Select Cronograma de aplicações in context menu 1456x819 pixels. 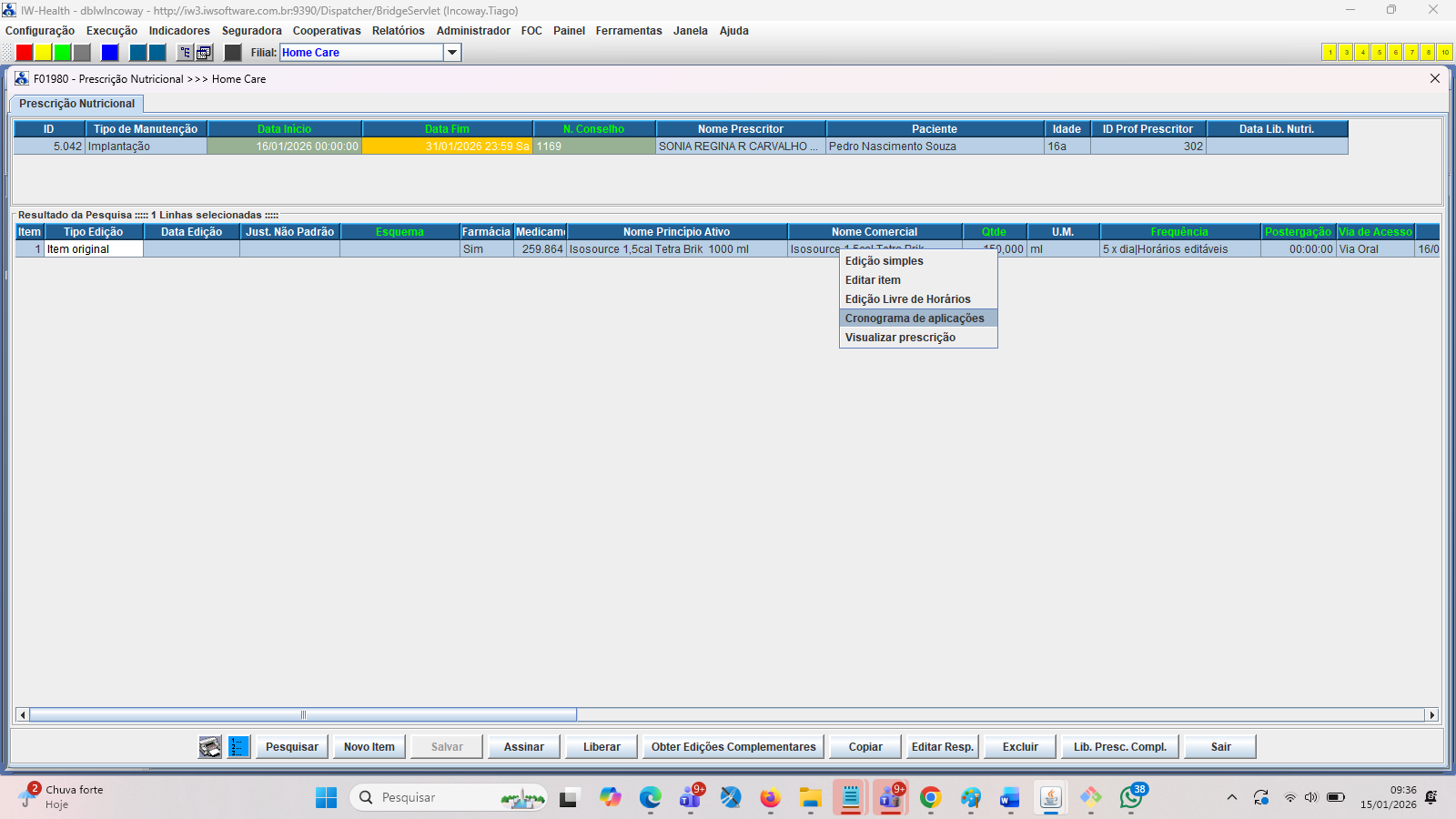(915, 318)
